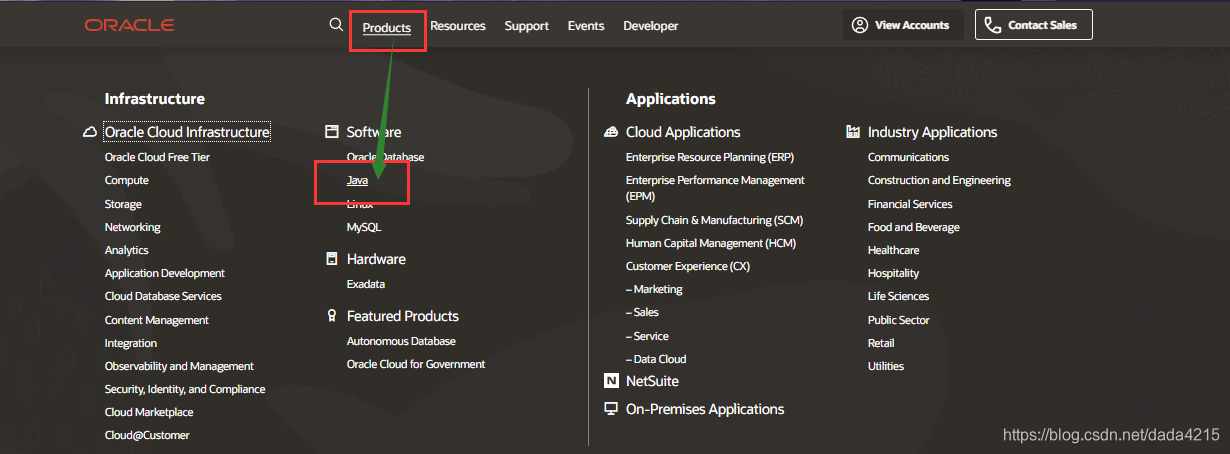Select the Integration link
This screenshot has height=454, width=1230.
(131, 343)
